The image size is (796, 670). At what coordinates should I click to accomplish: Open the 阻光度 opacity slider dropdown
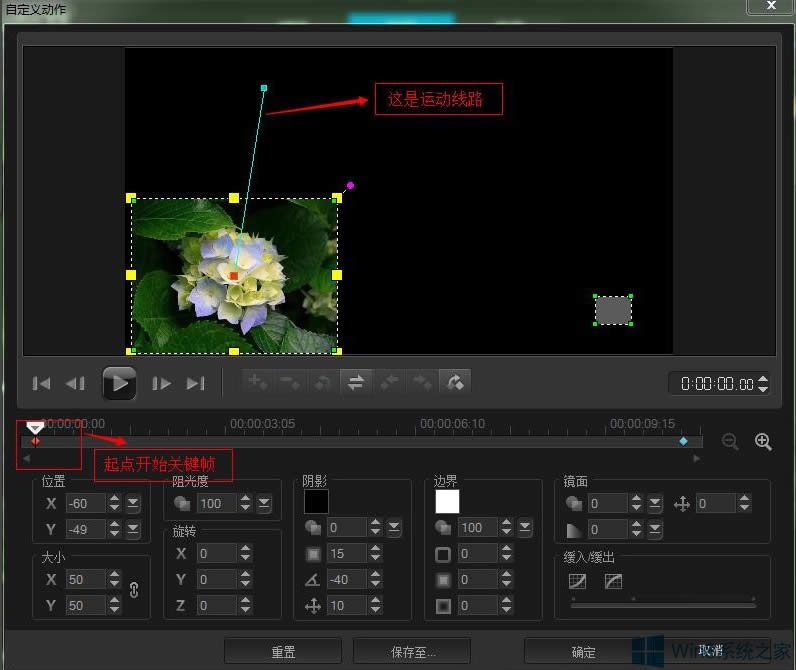click(x=264, y=504)
